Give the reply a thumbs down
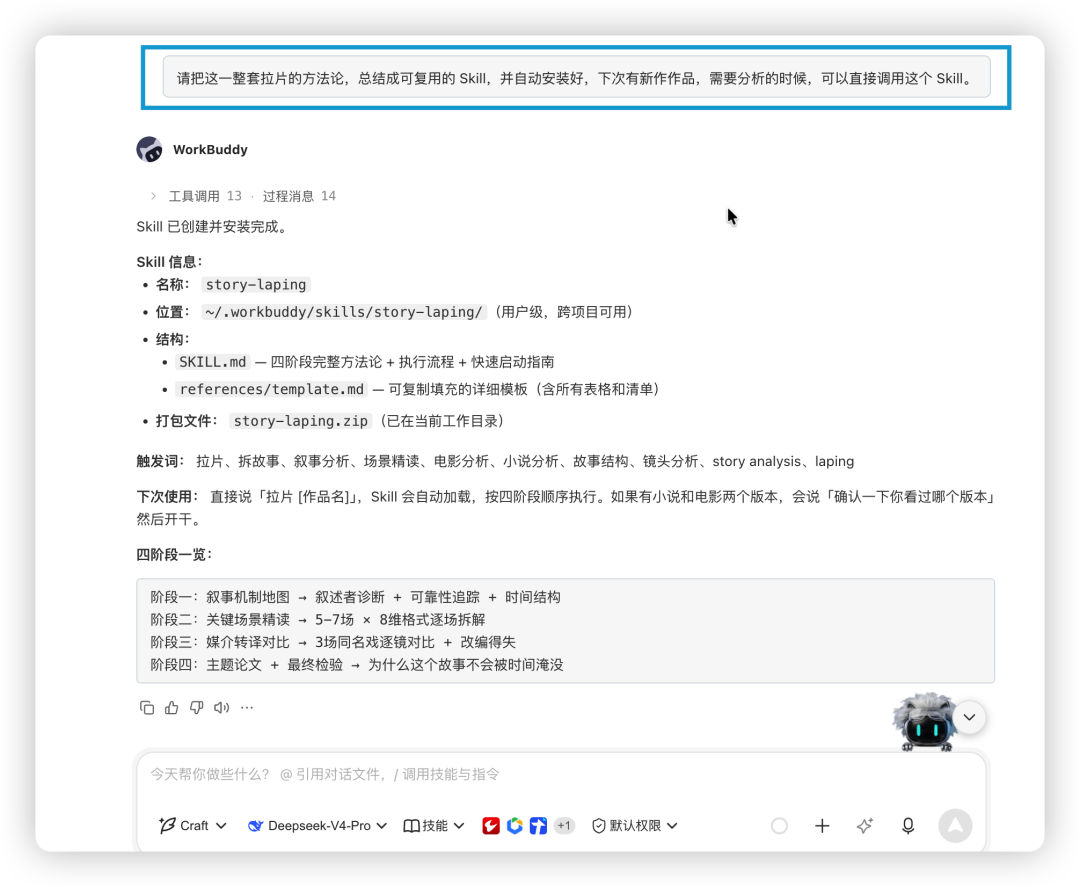The image size is (1080, 887). (196, 707)
